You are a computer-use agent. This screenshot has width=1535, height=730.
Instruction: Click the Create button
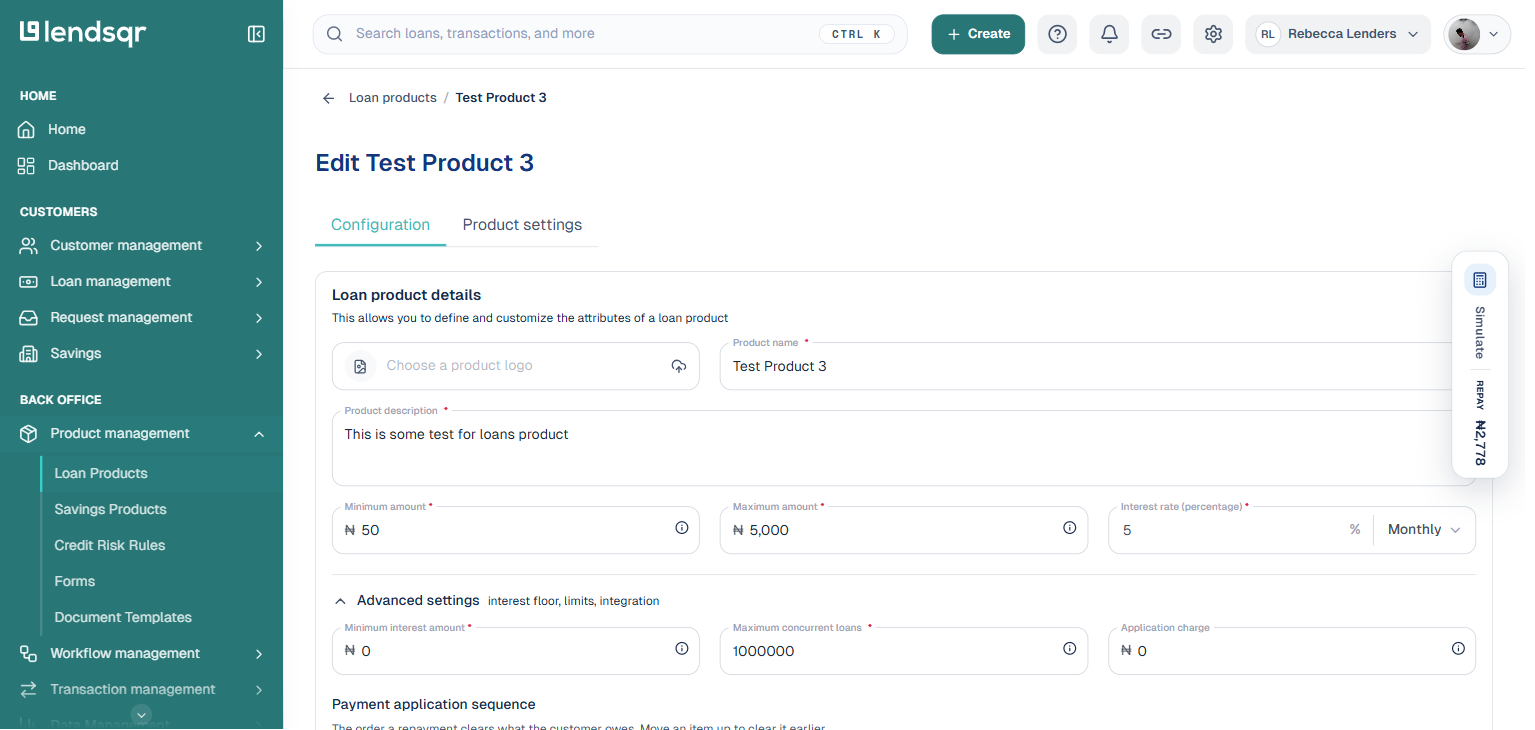pyautogui.click(x=978, y=34)
